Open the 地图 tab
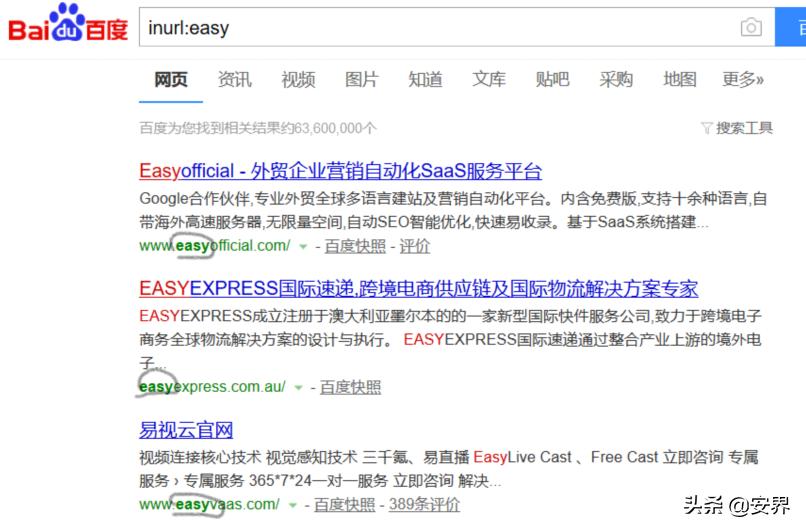 [680, 80]
